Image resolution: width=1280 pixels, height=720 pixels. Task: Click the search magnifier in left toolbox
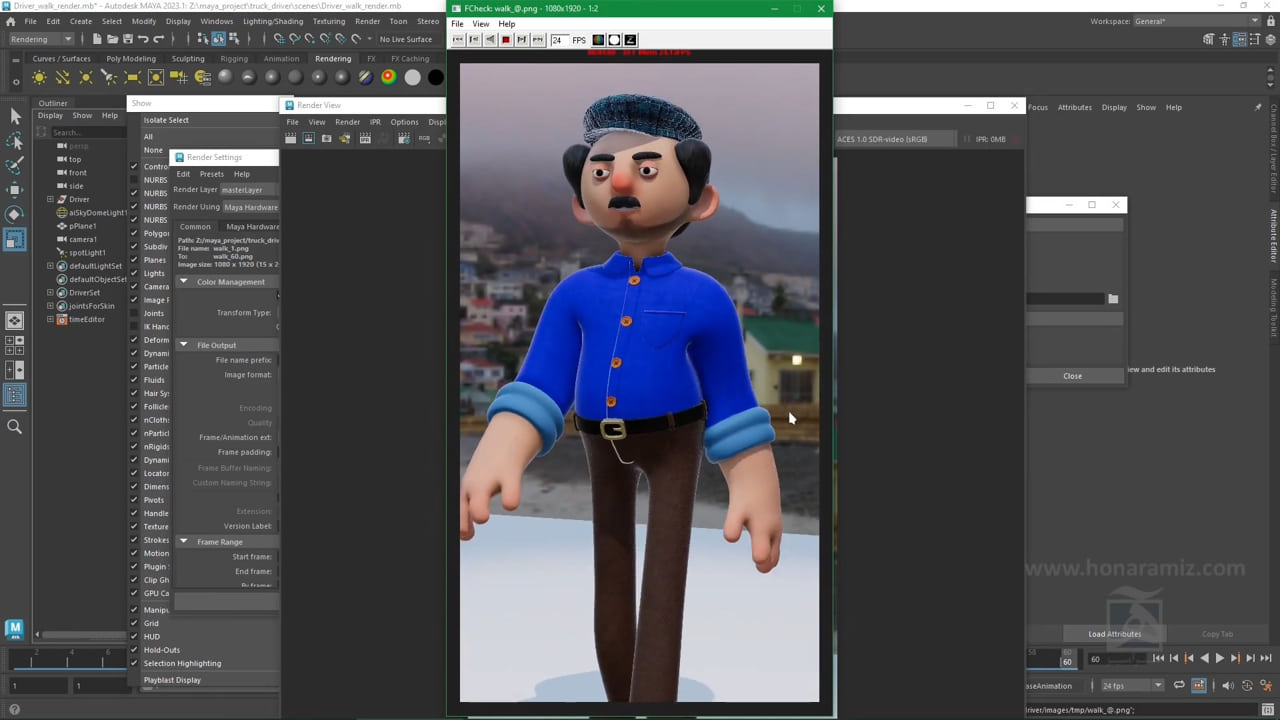click(15, 427)
